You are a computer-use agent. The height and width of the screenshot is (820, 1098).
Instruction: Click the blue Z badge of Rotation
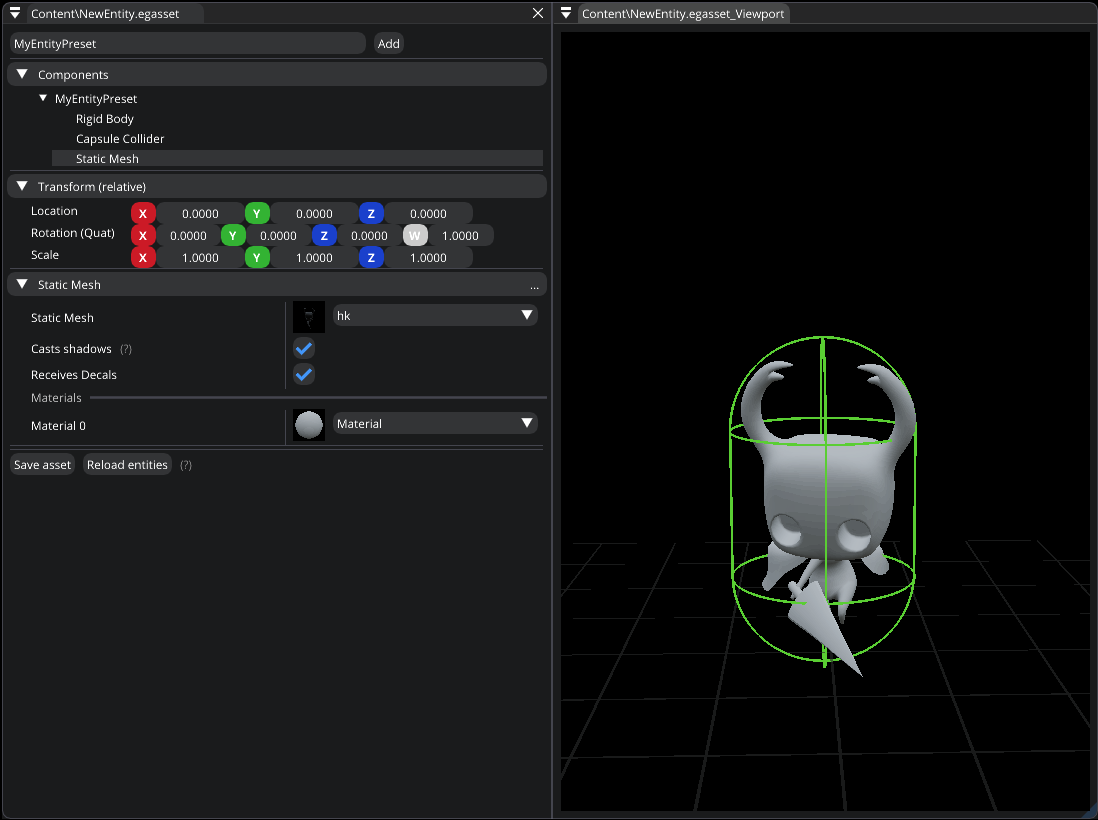click(324, 235)
